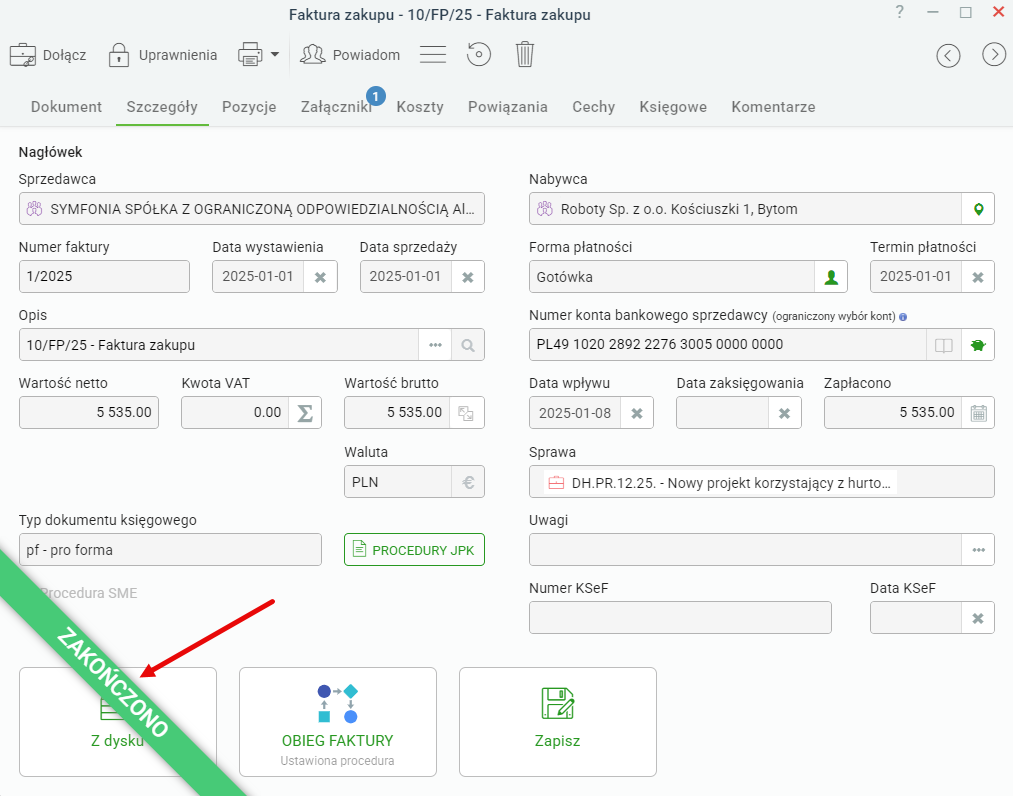Clear the Data wpływu date

tap(637, 413)
